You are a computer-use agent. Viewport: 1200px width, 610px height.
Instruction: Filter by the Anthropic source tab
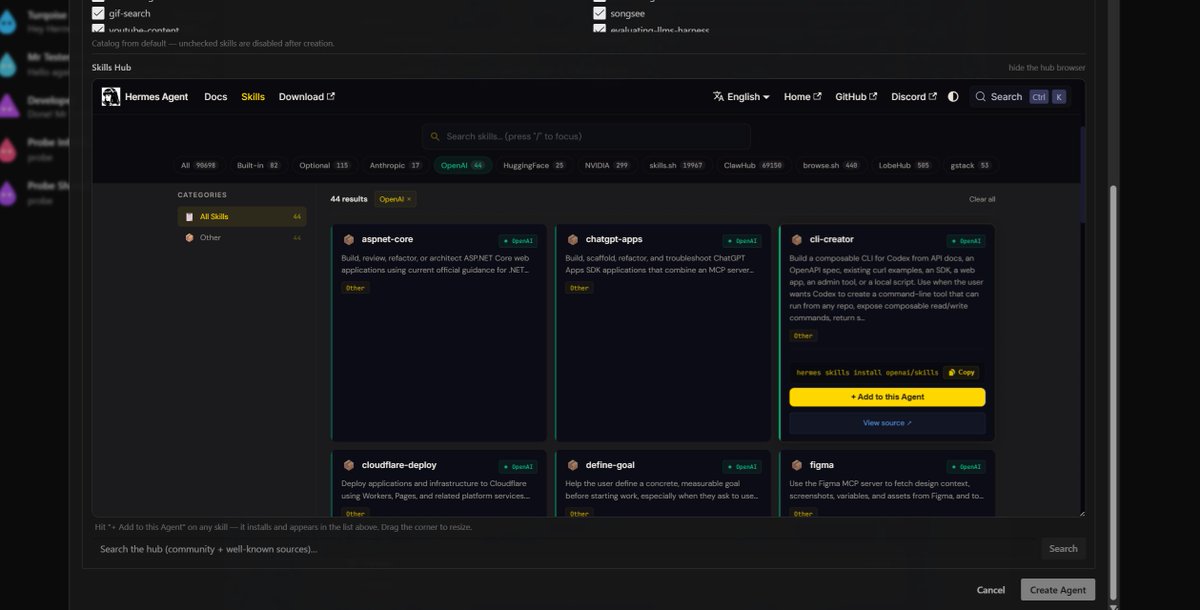(396, 165)
